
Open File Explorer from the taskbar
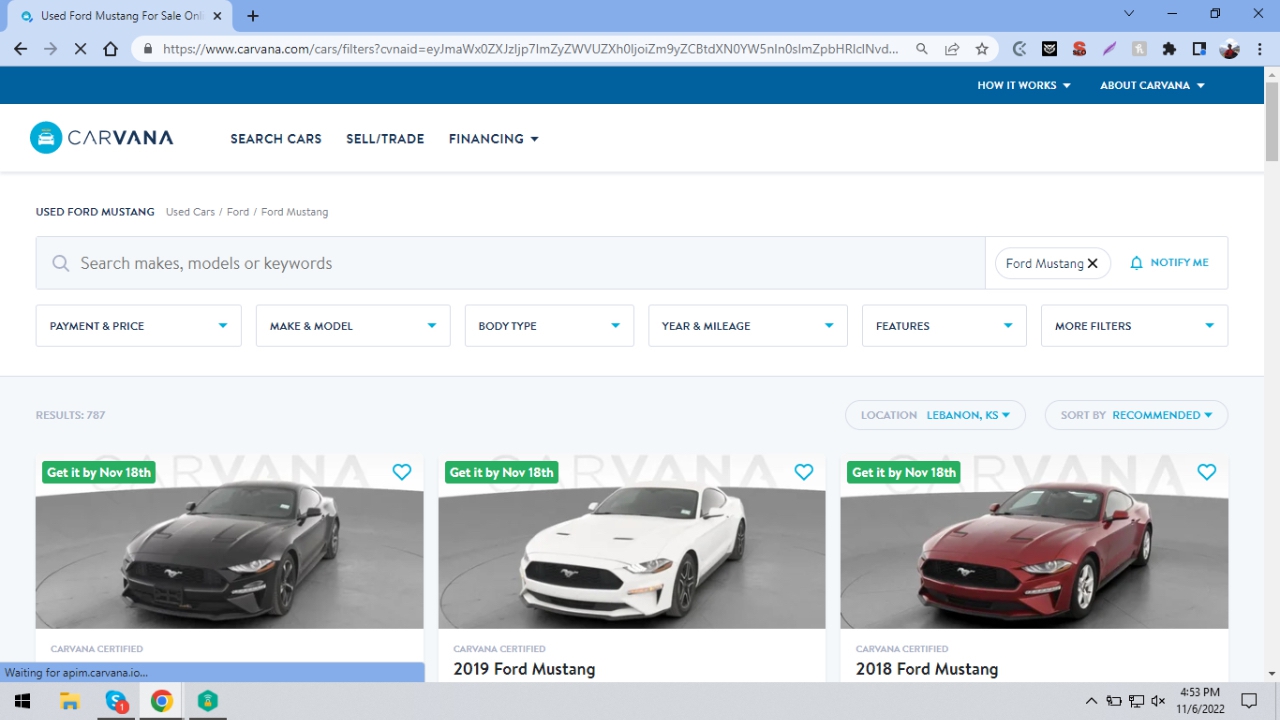pos(69,701)
